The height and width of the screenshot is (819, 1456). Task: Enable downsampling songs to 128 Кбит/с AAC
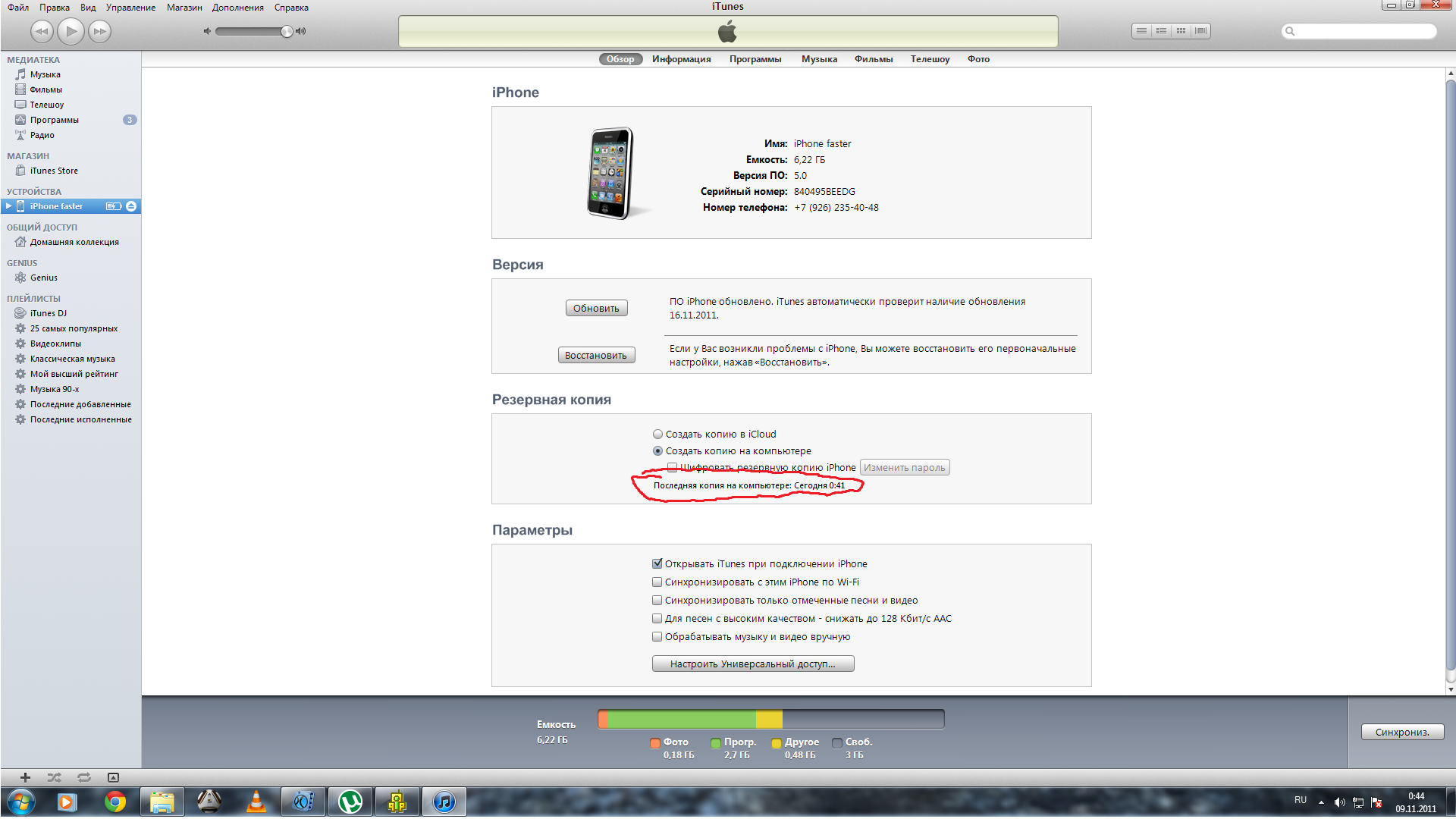click(x=657, y=618)
